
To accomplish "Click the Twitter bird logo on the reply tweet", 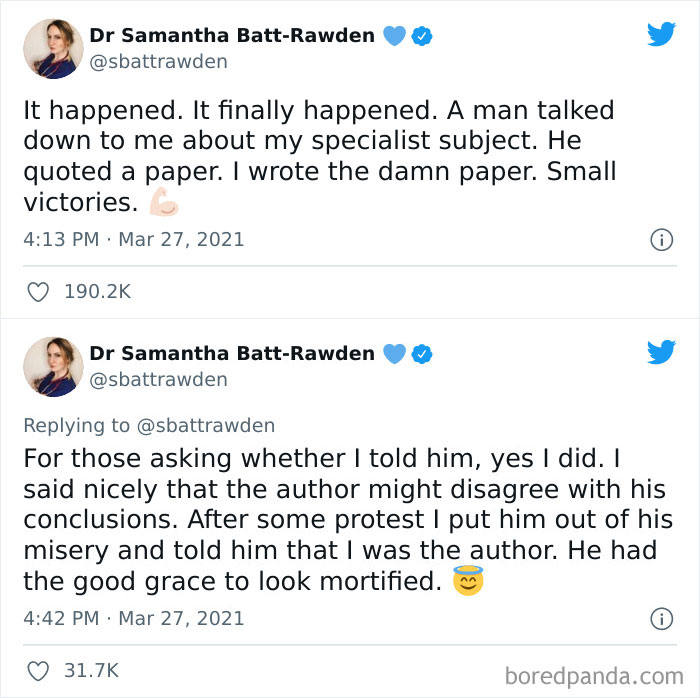I will [x=661, y=352].
